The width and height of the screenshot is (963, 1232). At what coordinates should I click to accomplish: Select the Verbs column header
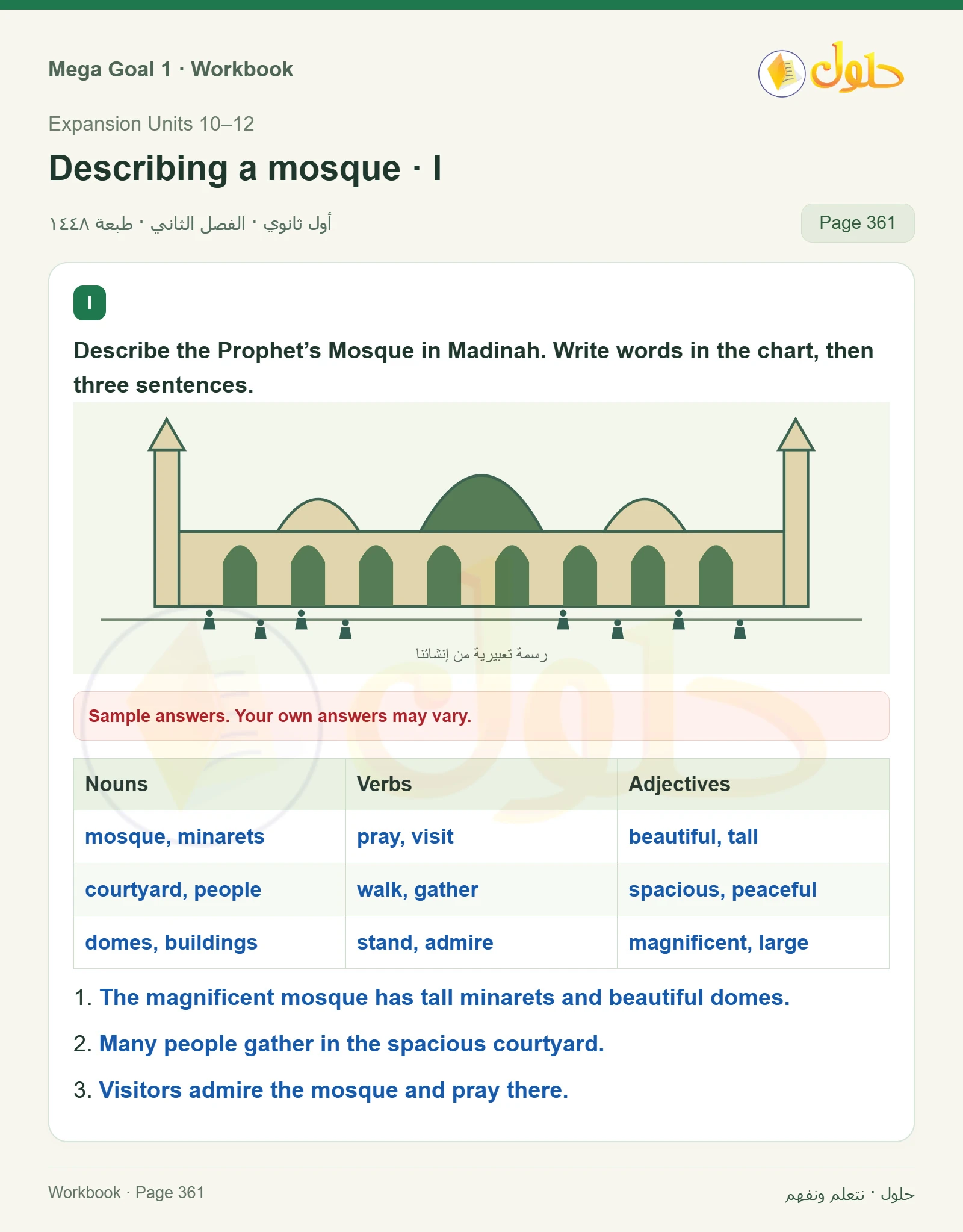tap(481, 784)
